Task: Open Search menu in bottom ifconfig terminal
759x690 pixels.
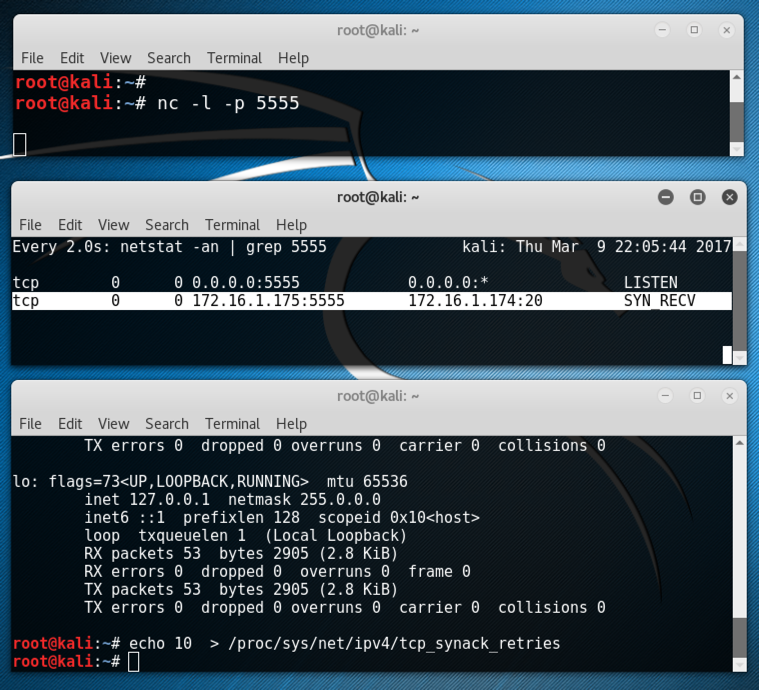Action: (x=167, y=424)
